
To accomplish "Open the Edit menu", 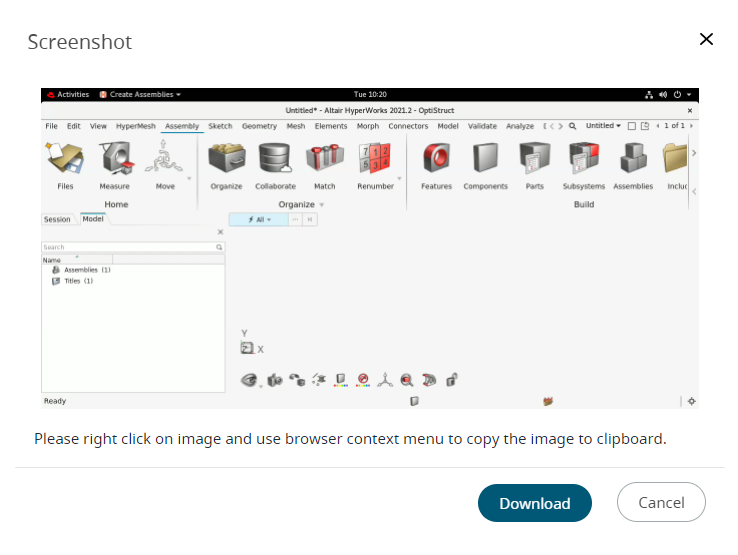I will [x=73, y=126].
